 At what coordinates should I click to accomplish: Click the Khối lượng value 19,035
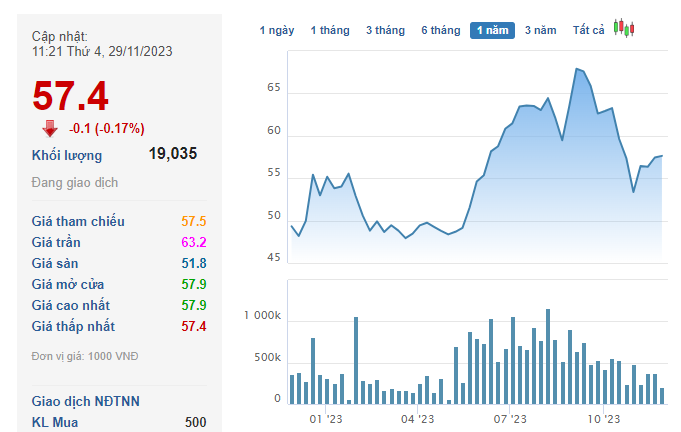point(173,154)
